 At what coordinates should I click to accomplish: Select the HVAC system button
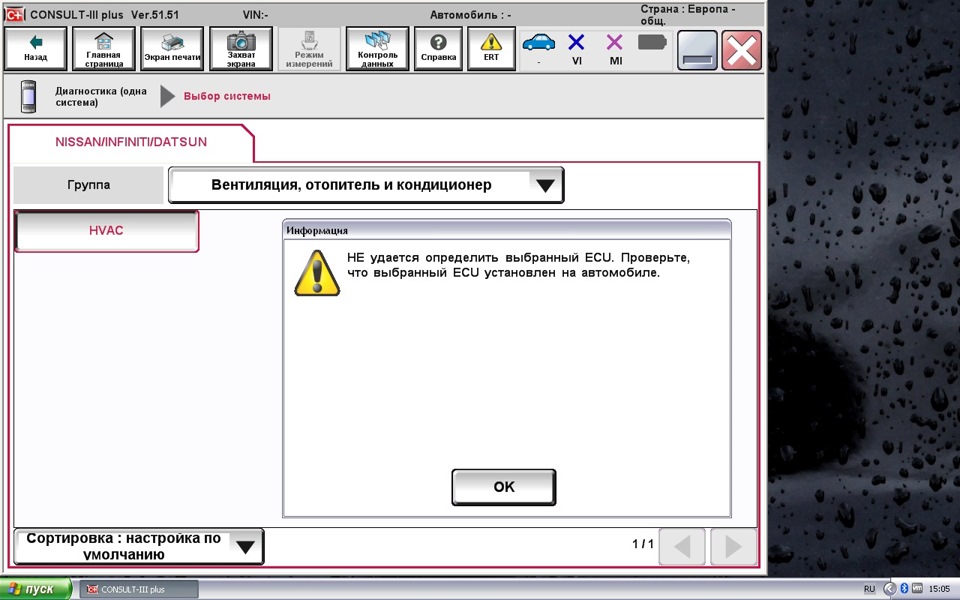(107, 231)
